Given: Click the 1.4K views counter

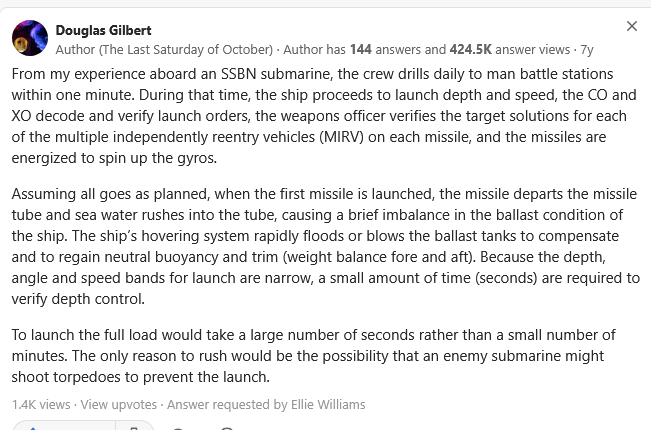Looking at the screenshot, I should click(x=41, y=404).
